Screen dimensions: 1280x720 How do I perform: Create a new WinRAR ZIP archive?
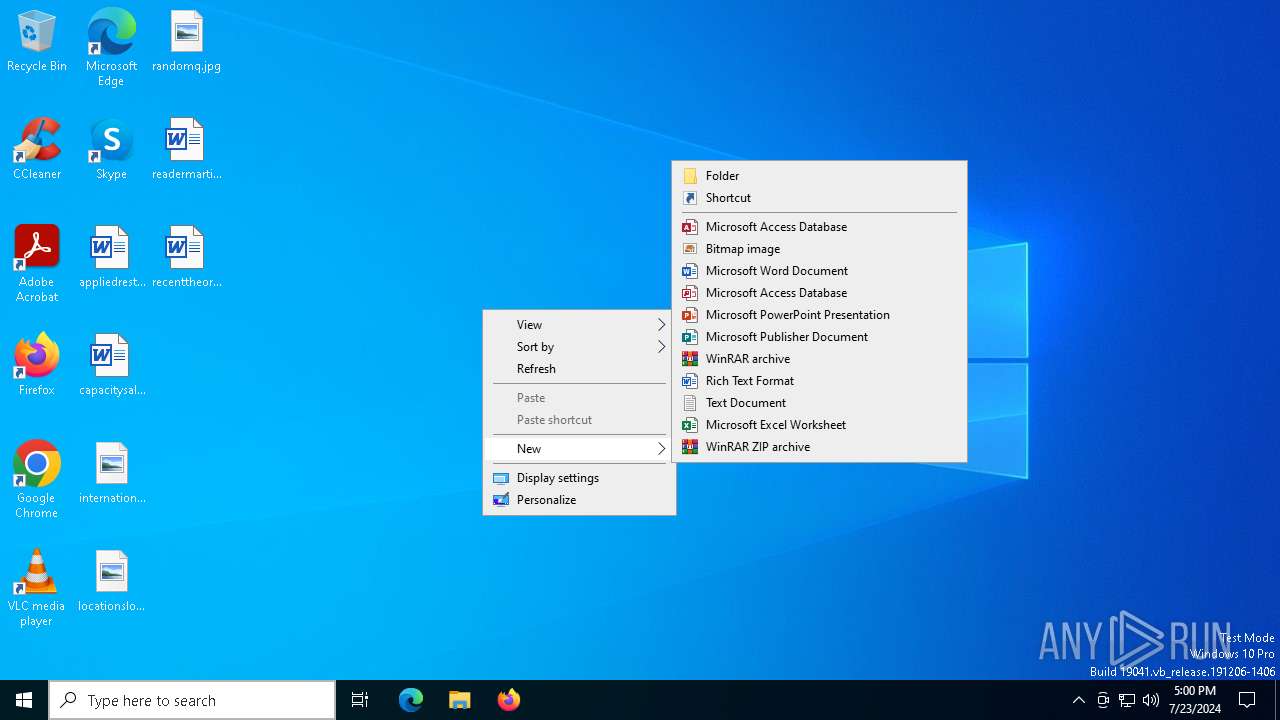[819, 447]
